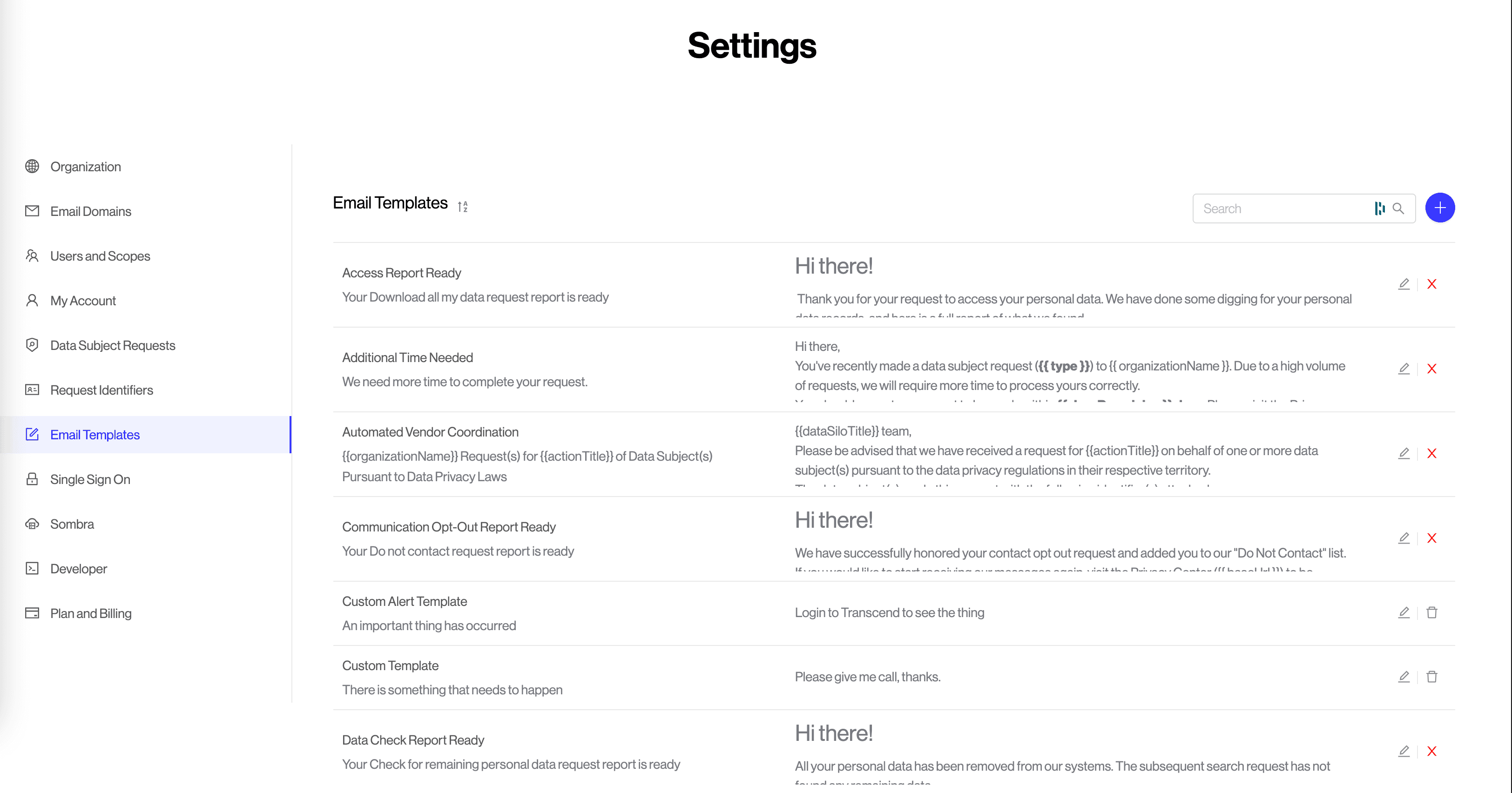1512x793 pixels.
Task: Click the search magnifier icon
Action: pos(1398,208)
